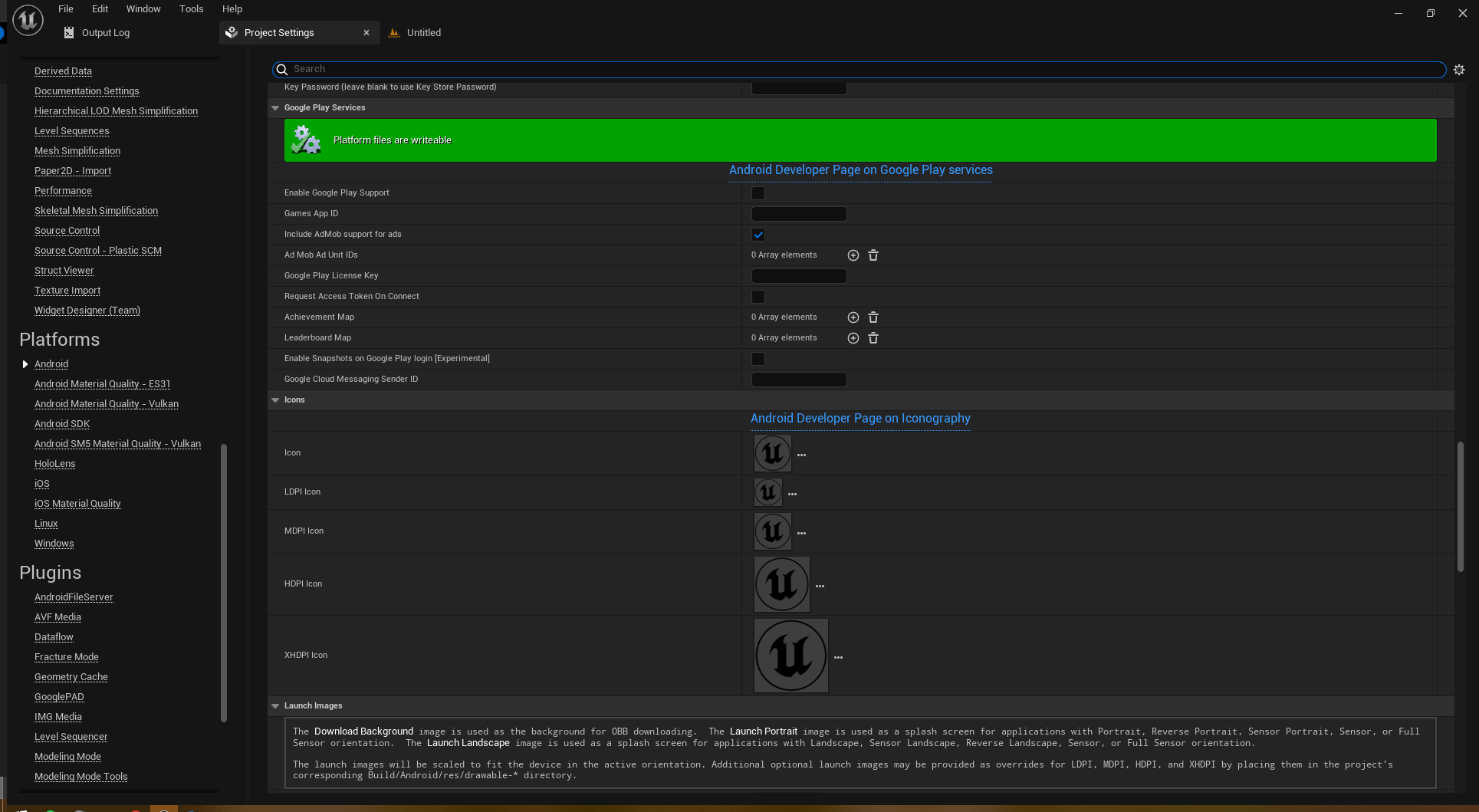Click the Output Log tab icon
The width and height of the screenshot is (1479, 812).
(69, 33)
